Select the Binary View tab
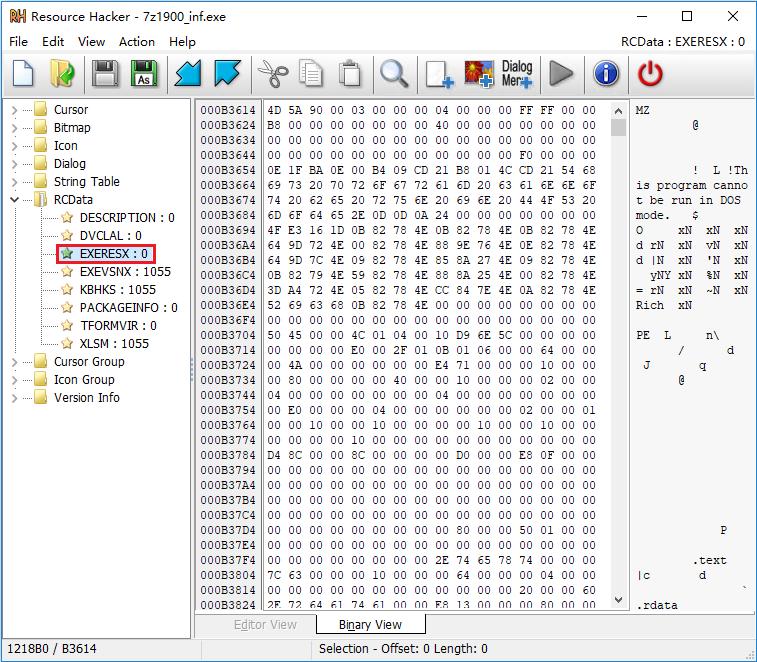This screenshot has height=662, width=757. (370, 624)
